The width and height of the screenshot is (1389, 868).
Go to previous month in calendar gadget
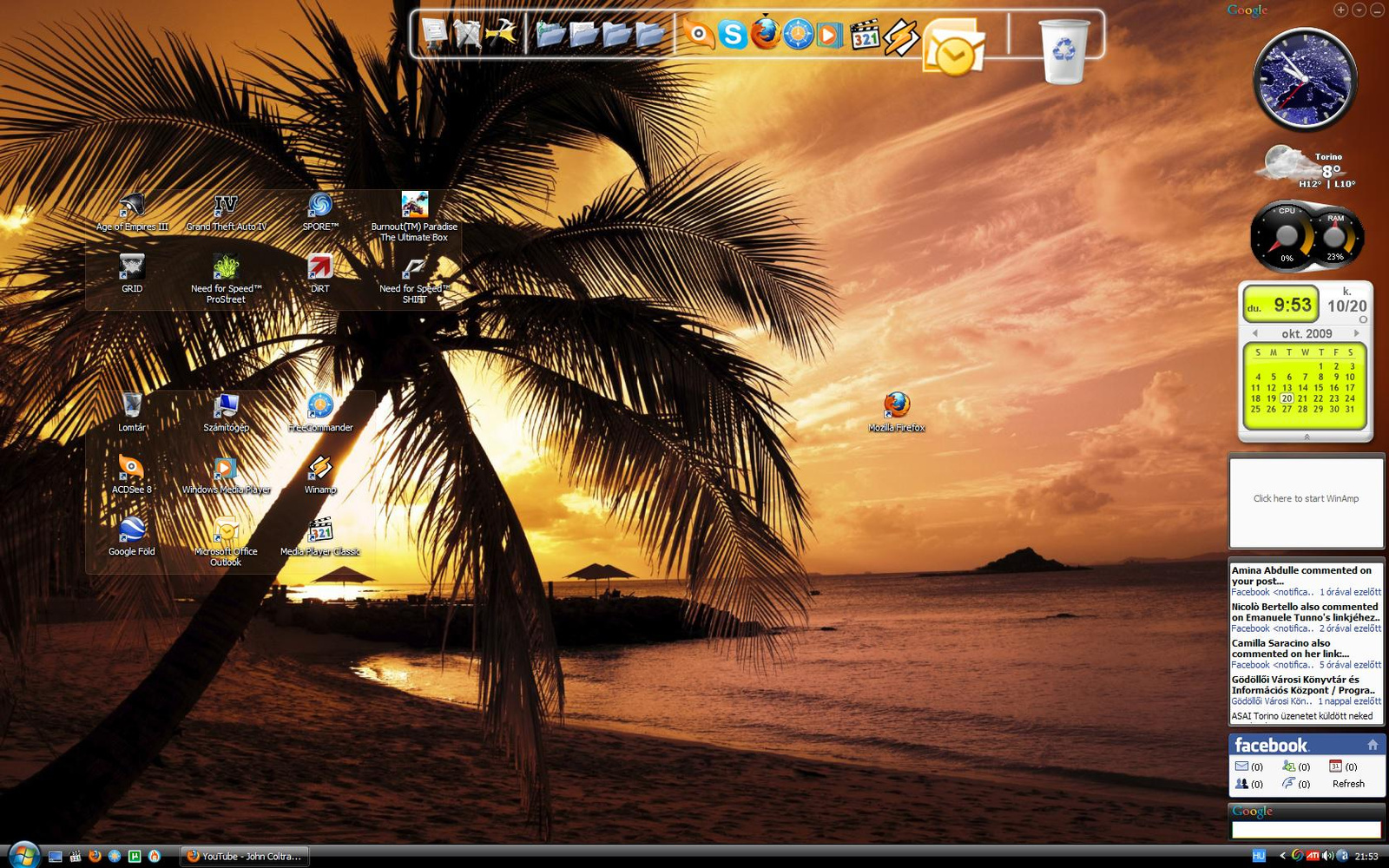tap(1254, 333)
